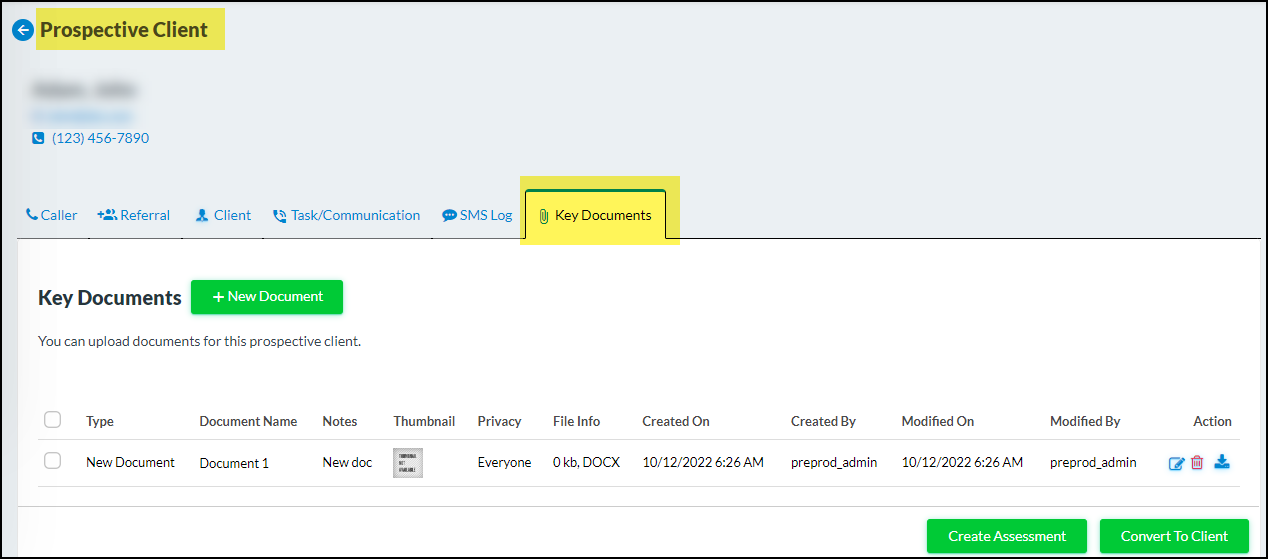The width and height of the screenshot is (1268, 559).
Task: Check the box for the Document 1 row
Action: [x=53, y=461]
